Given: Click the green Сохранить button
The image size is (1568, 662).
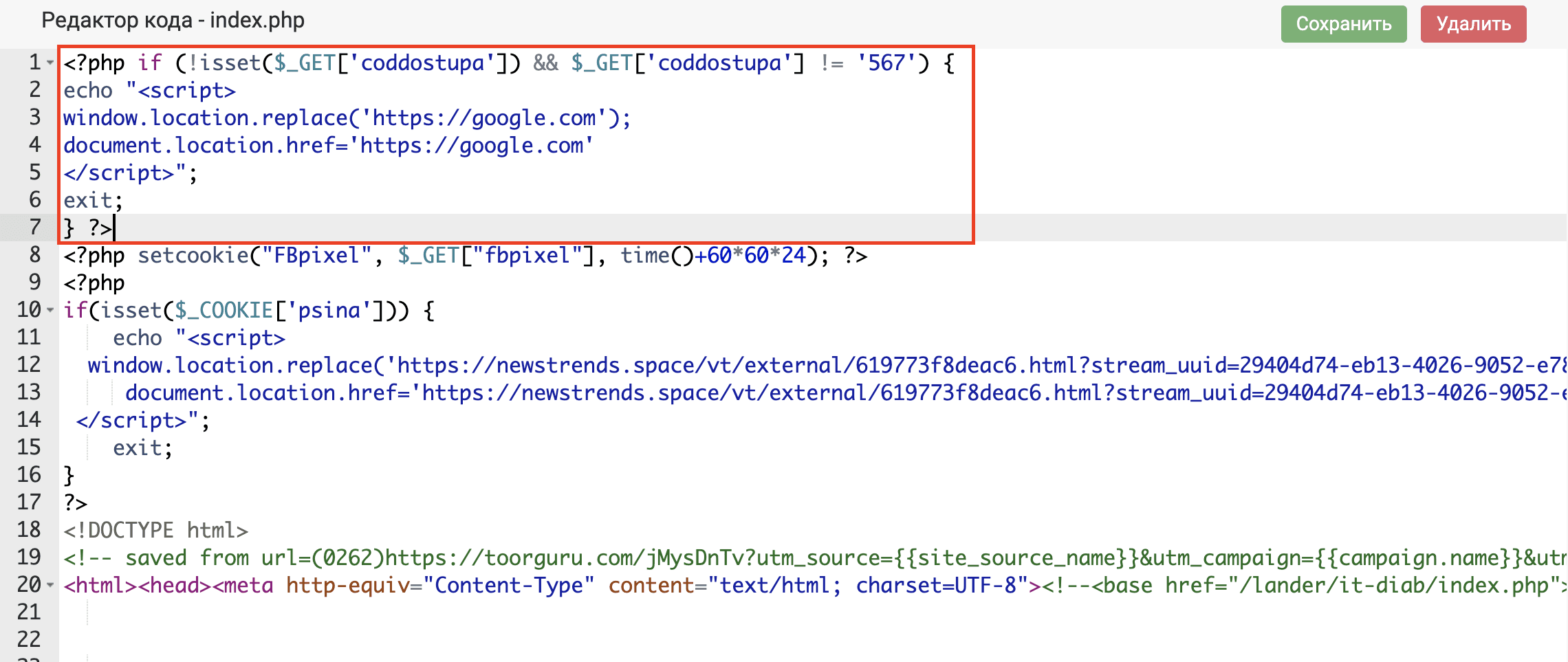Looking at the screenshot, I should (1343, 24).
